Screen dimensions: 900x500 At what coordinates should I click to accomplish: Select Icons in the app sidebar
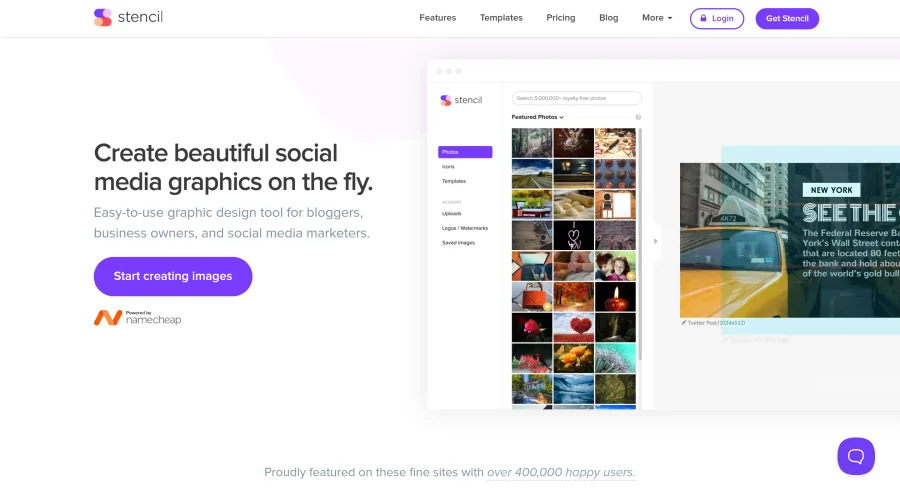tap(448, 166)
